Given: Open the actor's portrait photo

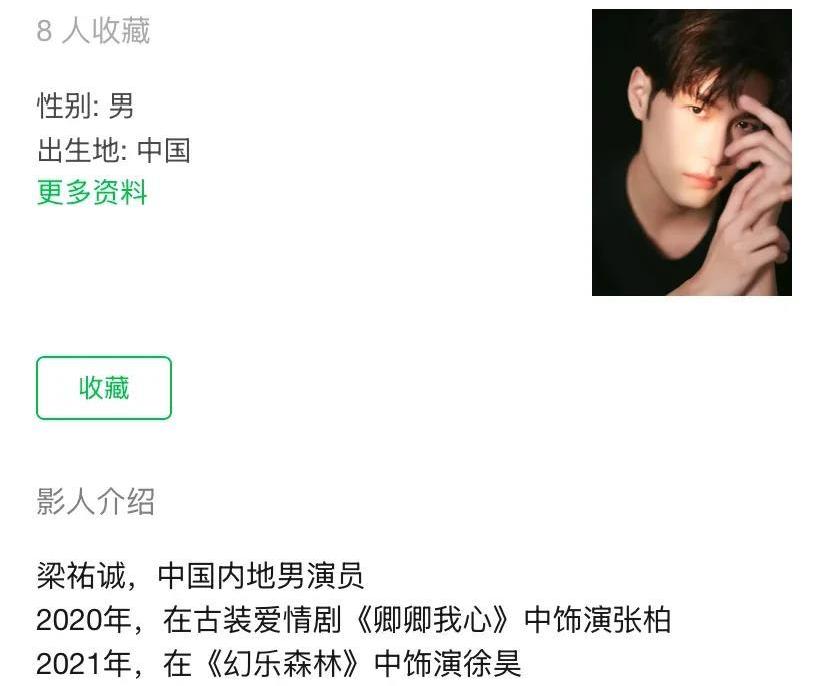Looking at the screenshot, I should point(692,152).
